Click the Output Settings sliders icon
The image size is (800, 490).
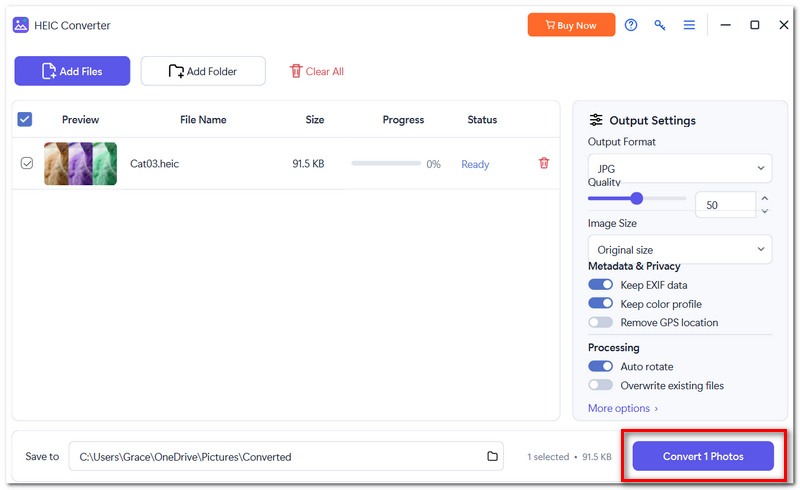tap(596, 120)
